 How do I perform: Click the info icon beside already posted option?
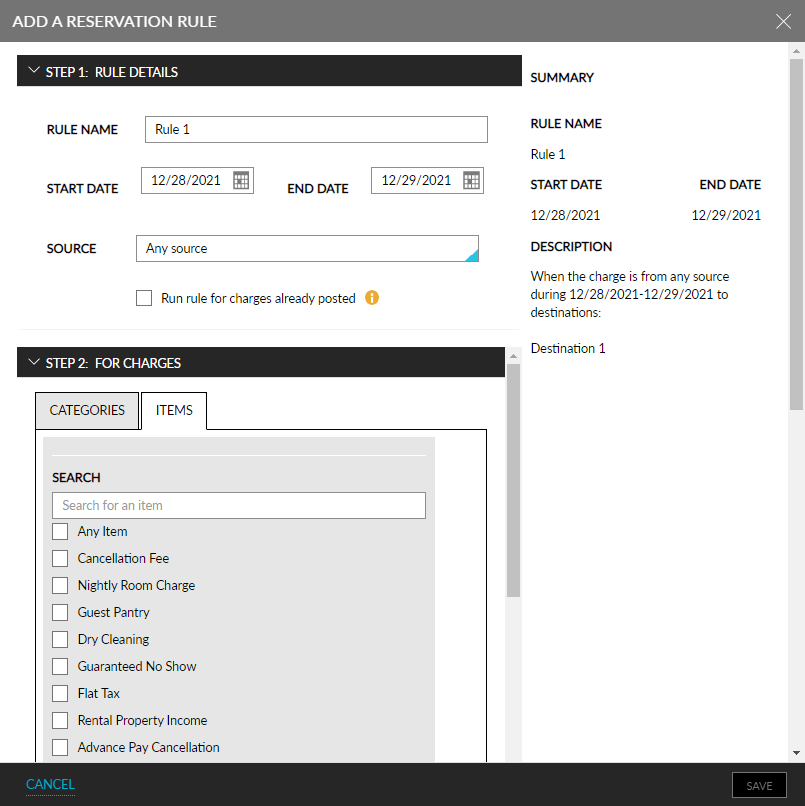pyautogui.click(x=370, y=299)
